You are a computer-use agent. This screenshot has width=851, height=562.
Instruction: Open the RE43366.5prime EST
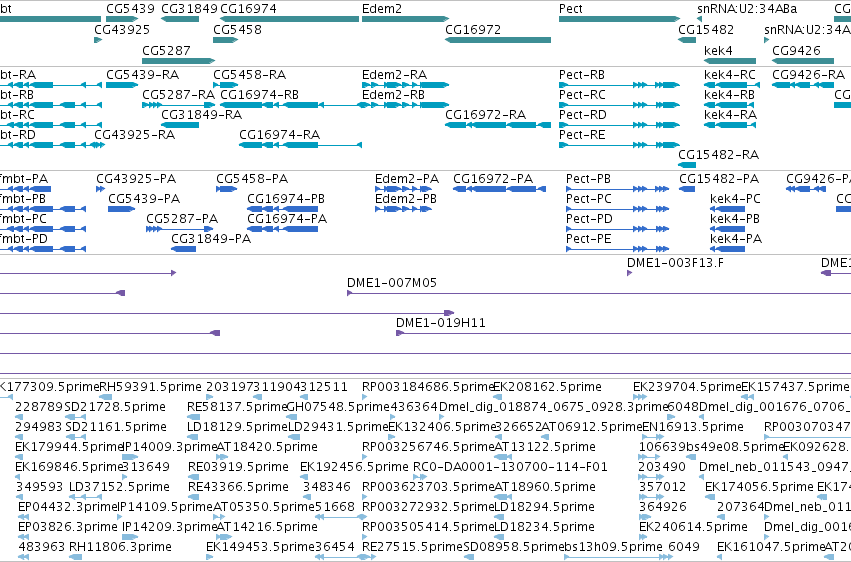(194, 497)
